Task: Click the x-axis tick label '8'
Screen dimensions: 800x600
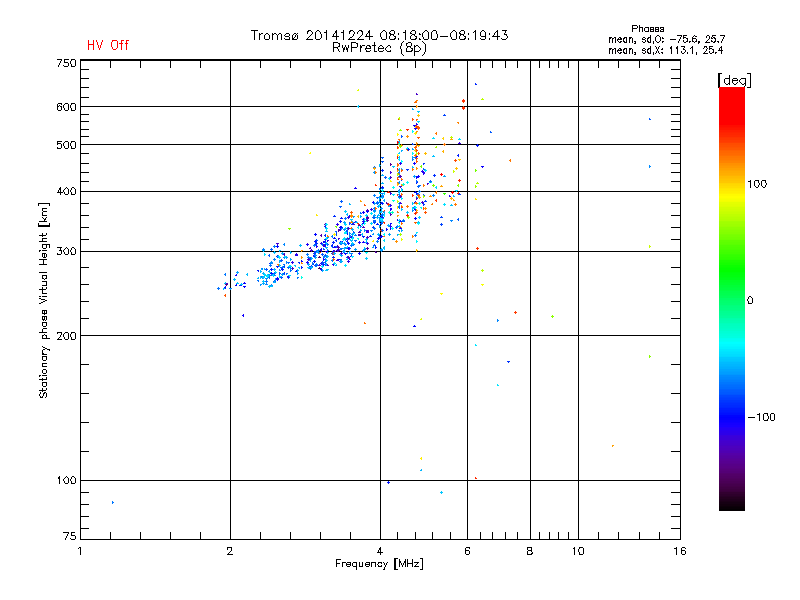Action: 530,551
